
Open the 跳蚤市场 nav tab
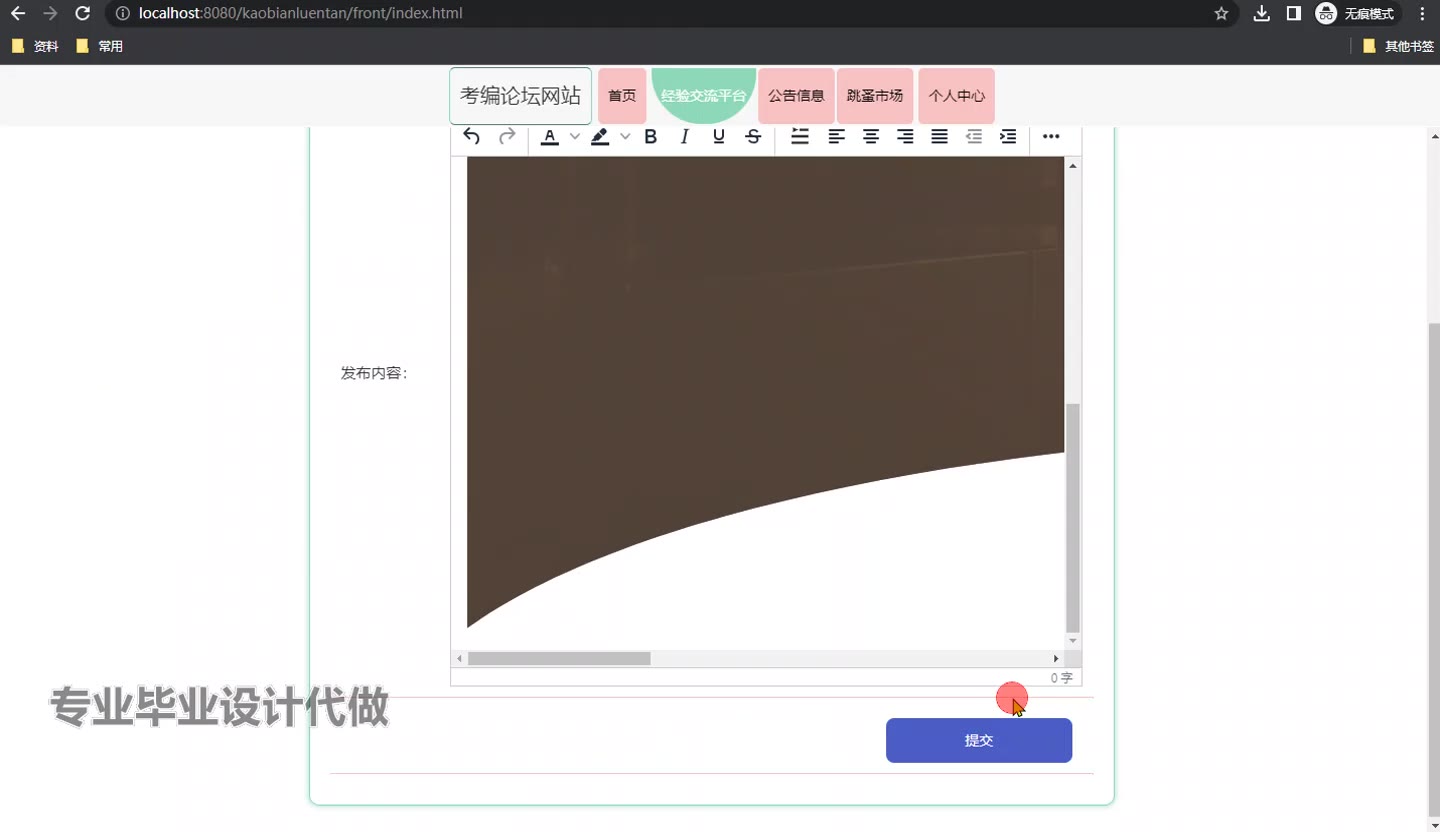pos(875,96)
